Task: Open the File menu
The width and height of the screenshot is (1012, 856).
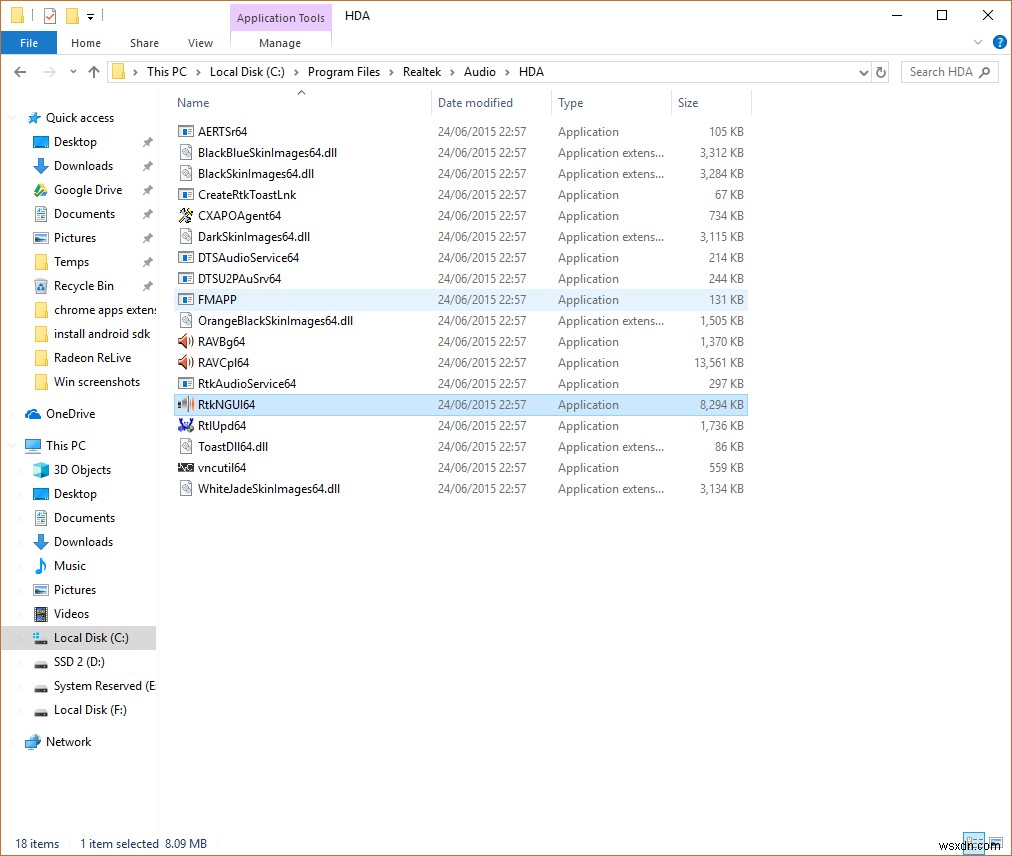Action: point(29,43)
